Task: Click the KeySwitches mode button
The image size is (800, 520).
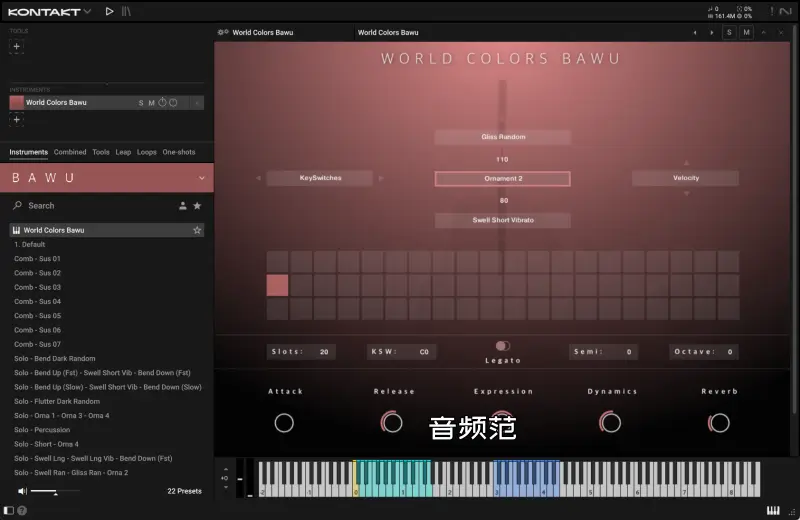Action: tap(320, 178)
